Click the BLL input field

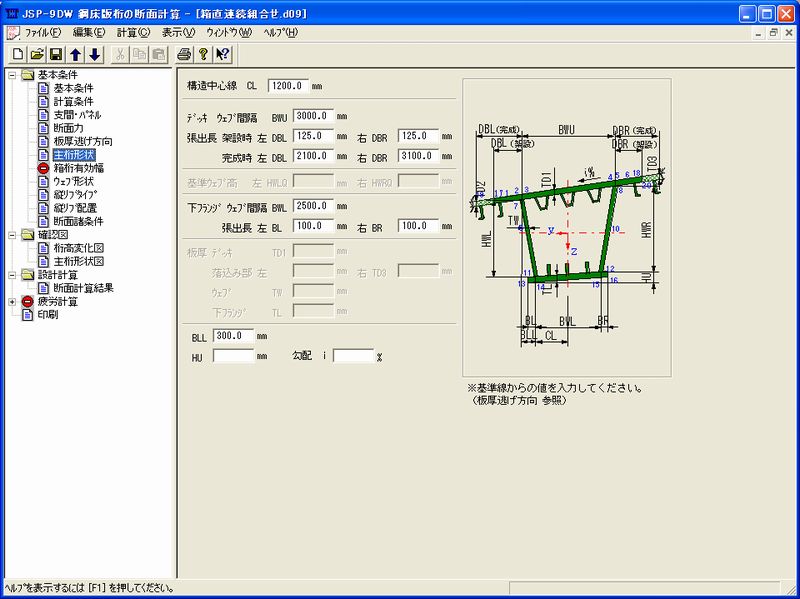click(x=233, y=336)
